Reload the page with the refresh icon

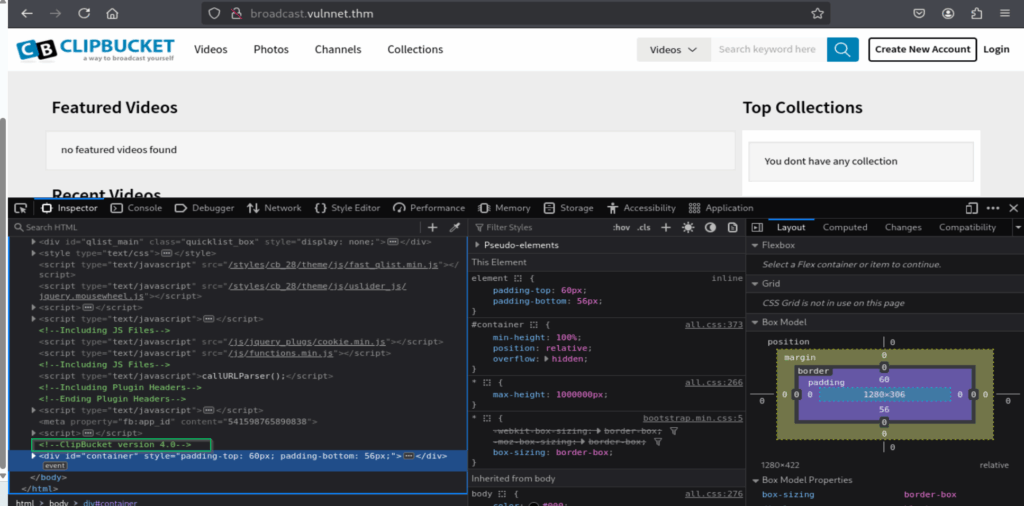84,13
